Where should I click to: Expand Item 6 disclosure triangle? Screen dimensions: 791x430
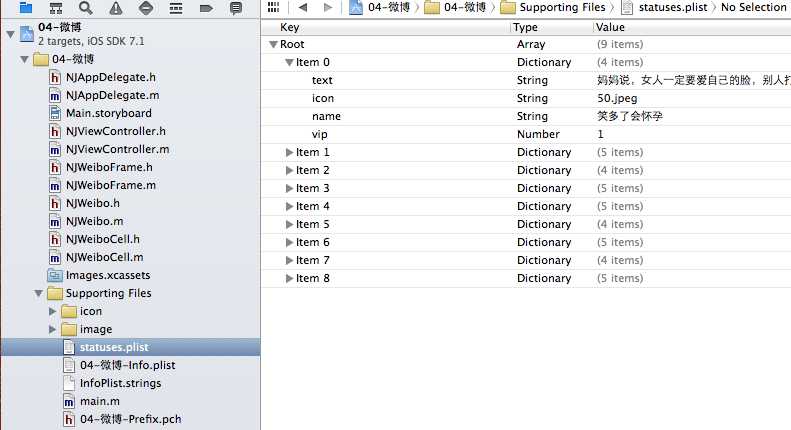pyautogui.click(x=289, y=242)
